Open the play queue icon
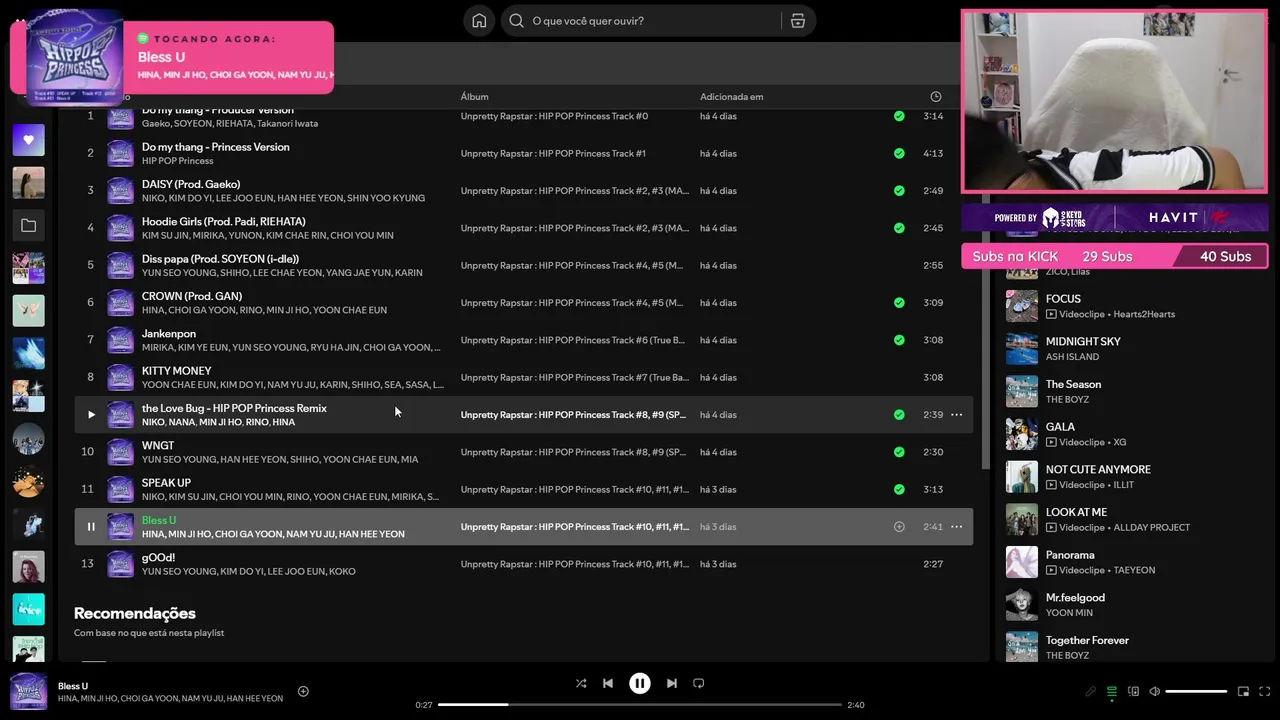 pyautogui.click(x=1112, y=691)
